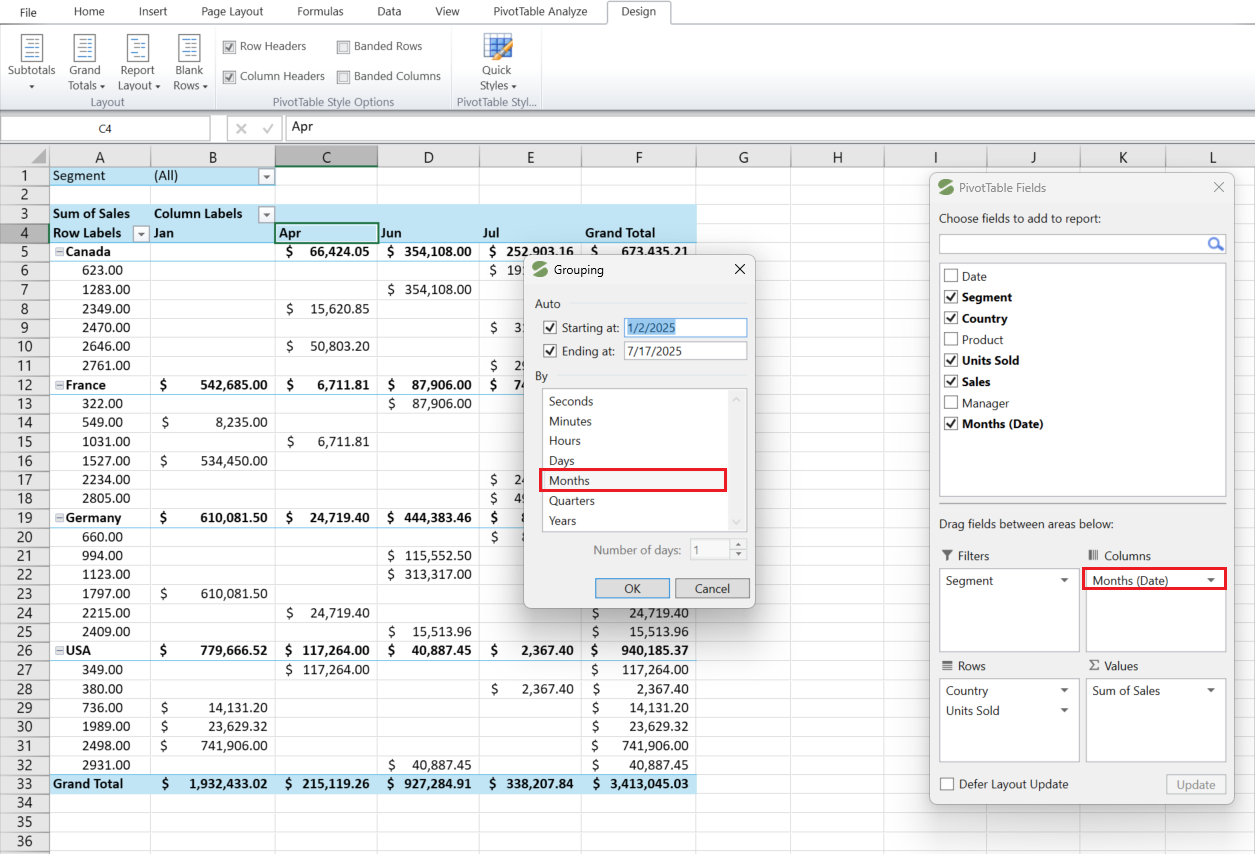The width and height of the screenshot is (1255, 854).
Task: Click the Starting at date field
Action: tap(685, 327)
